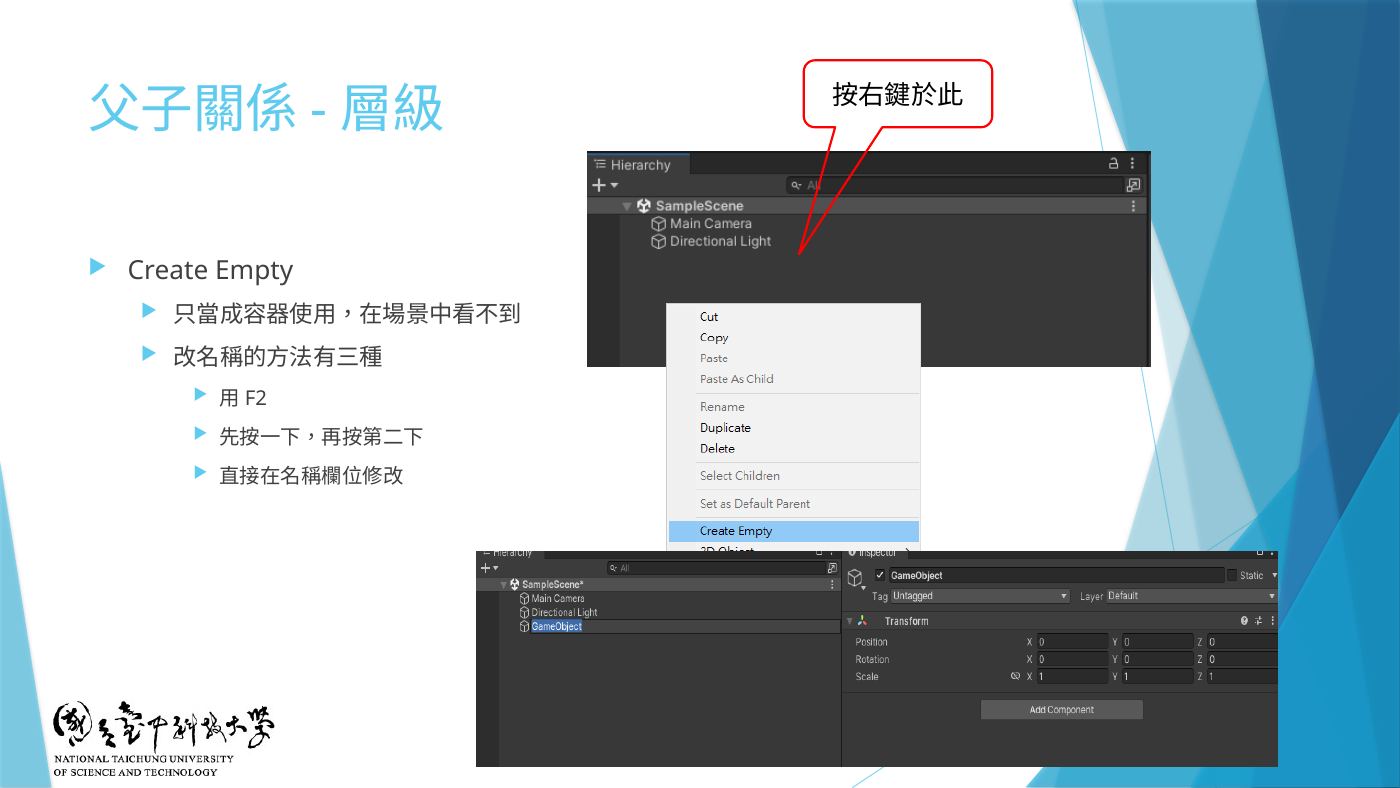Collapse the Transform component foldout
Viewport: 1400px width, 788px height.
[x=850, y=621]
